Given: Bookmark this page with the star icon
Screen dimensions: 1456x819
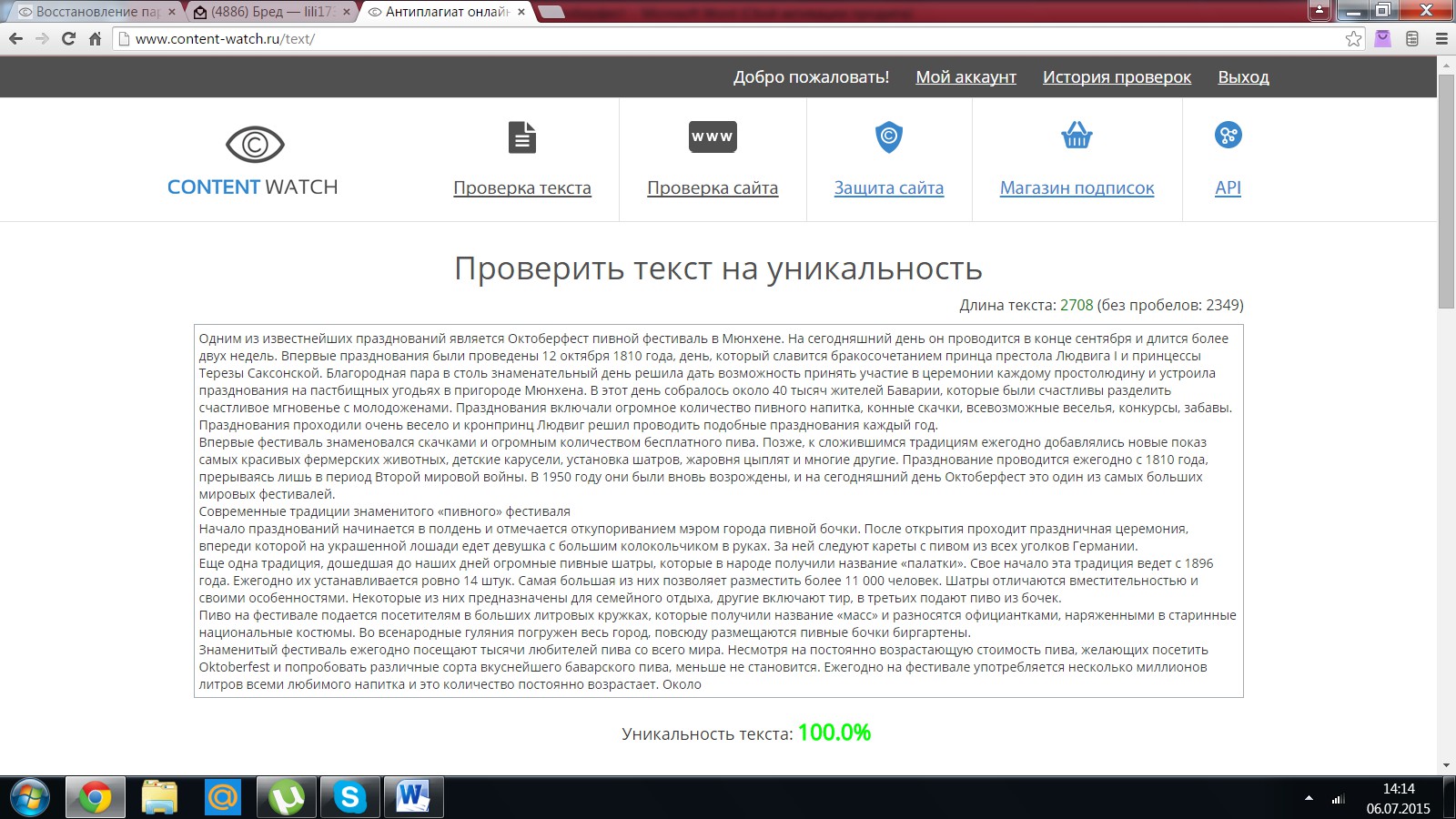Looking at the screenshot, I should [1353, 38].
